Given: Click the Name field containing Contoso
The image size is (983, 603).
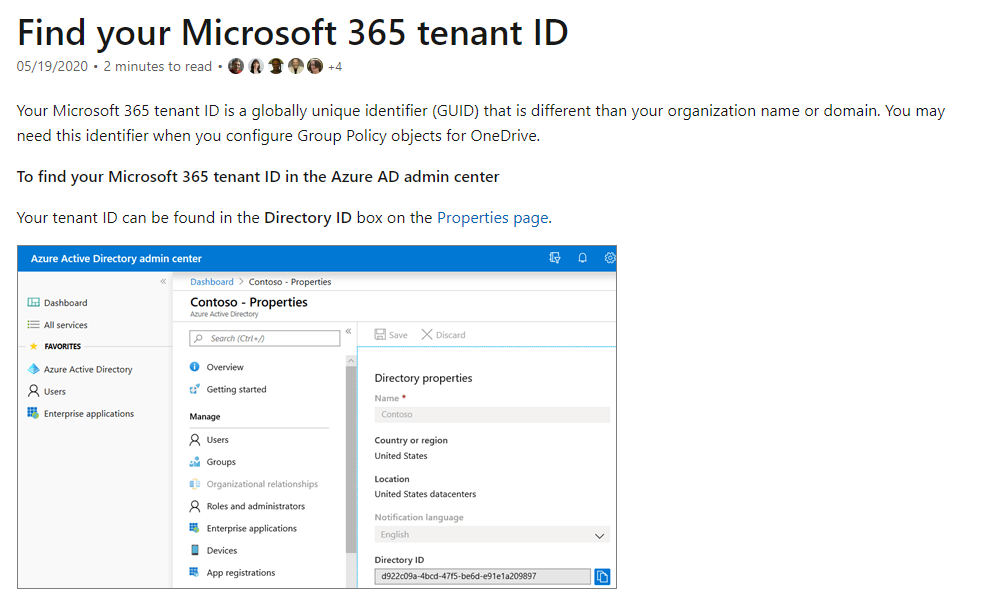Looking at the screenshot, I should point(492,415).
